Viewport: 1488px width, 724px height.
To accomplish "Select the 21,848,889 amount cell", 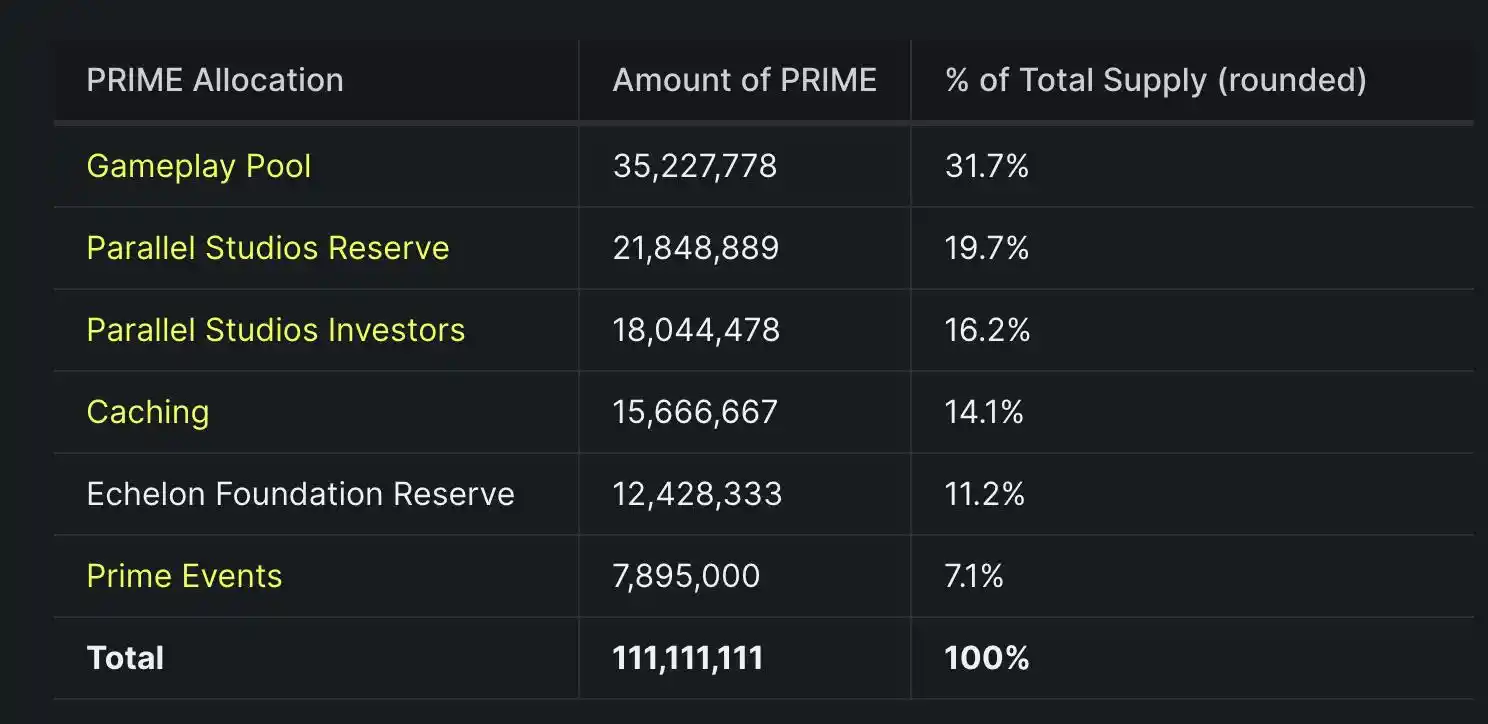I will (695, 248).
